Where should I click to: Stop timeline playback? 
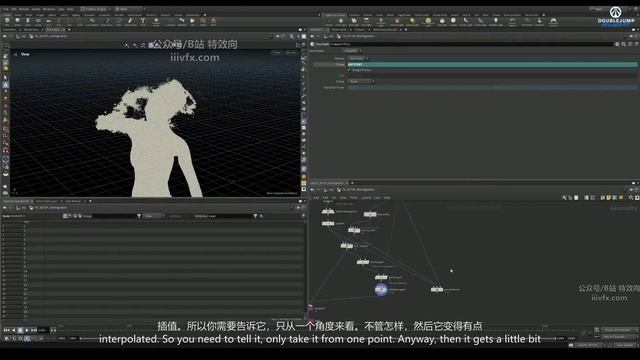coord(20,330)
